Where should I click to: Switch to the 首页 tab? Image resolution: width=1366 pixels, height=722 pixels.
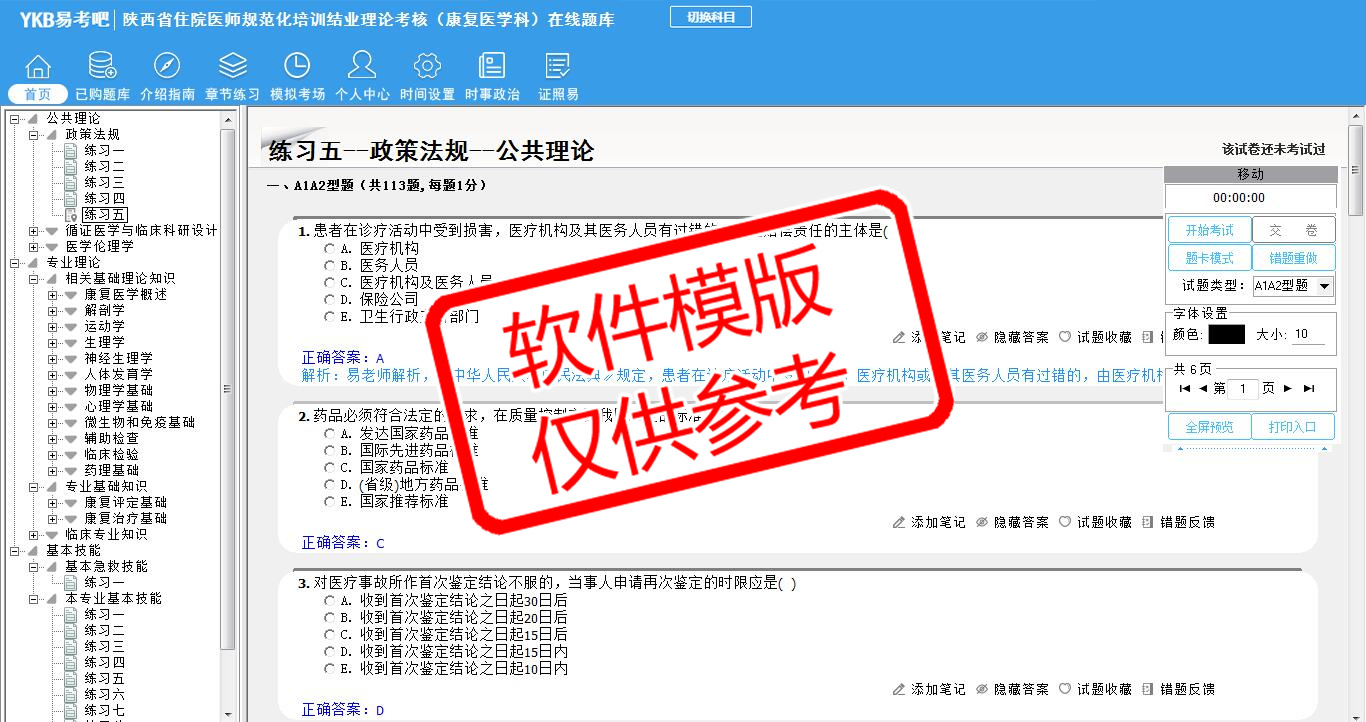click(38, 94)
